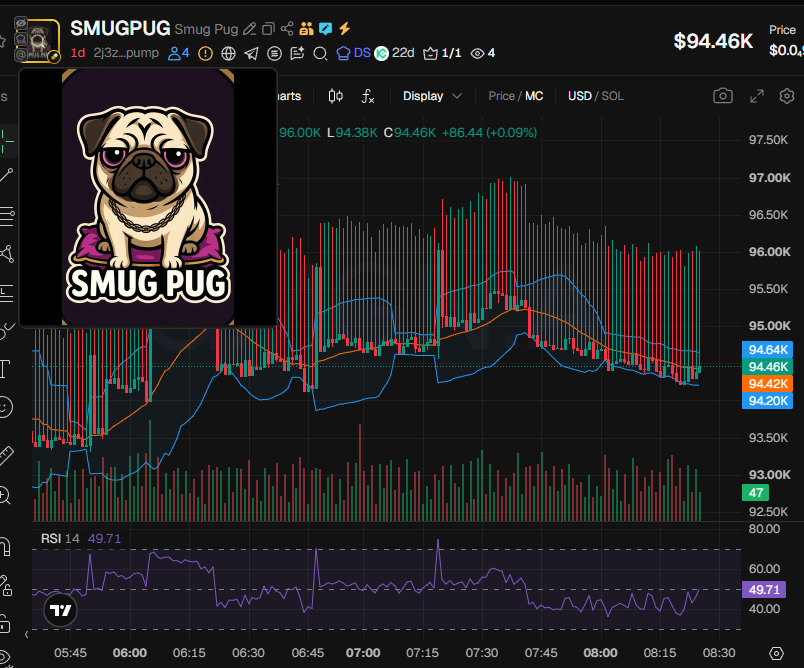
Task: Click the enlarged Smug Pug image preview
Action: [x=148, y=197]
